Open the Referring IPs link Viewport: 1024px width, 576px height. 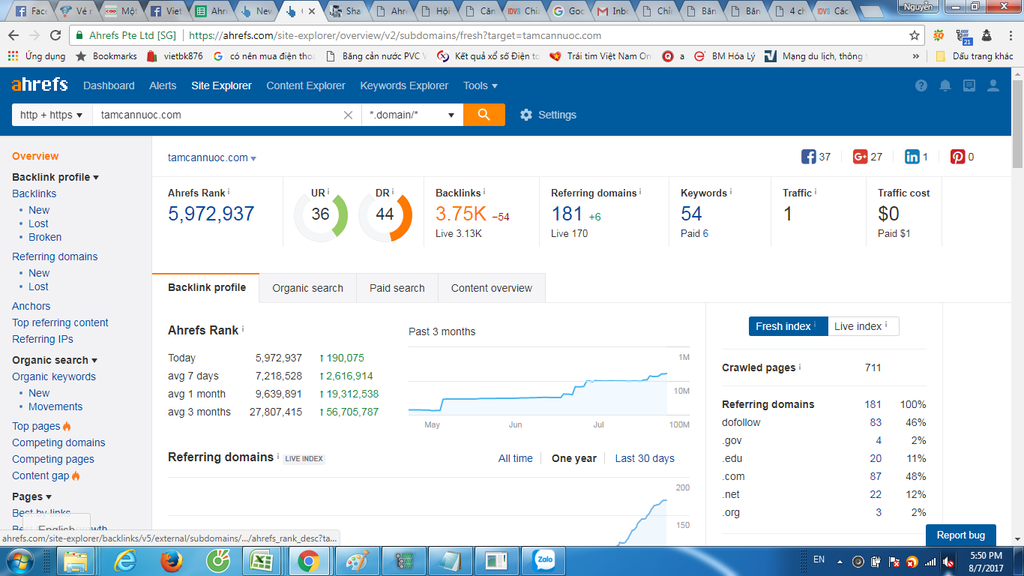tap(42, 339)
